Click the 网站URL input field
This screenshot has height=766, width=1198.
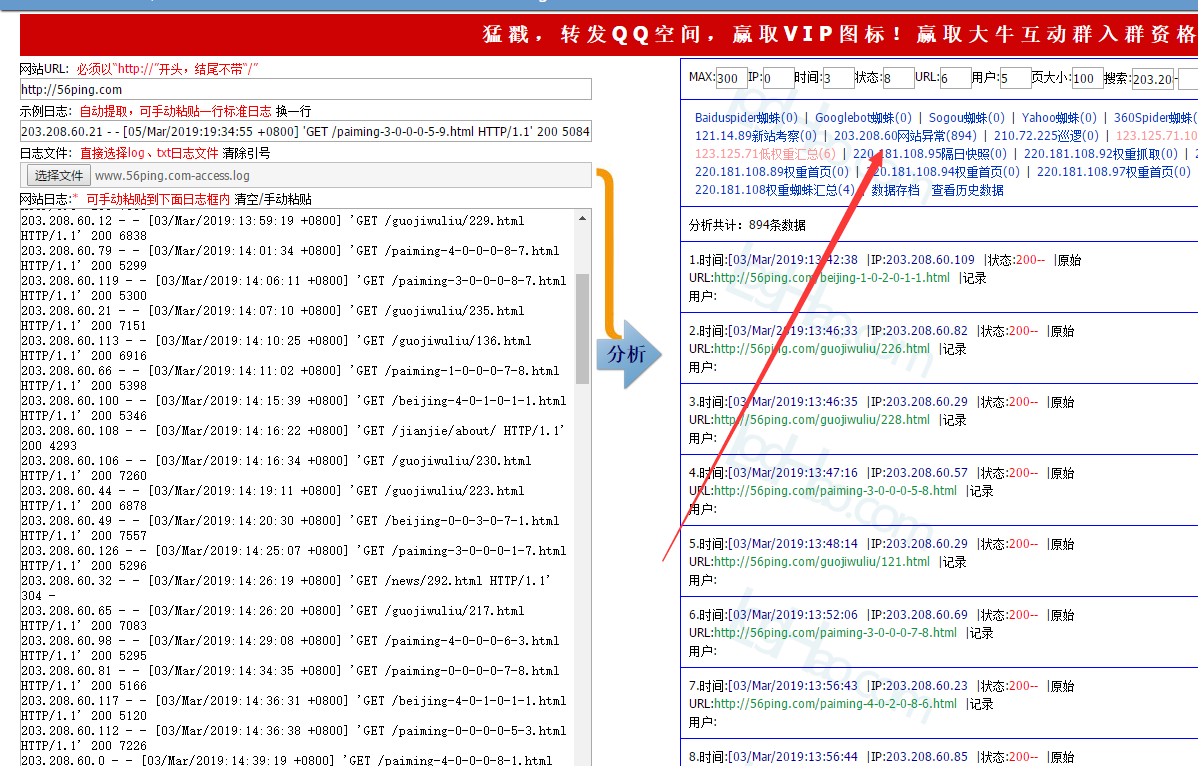click(x=306, y=90)
